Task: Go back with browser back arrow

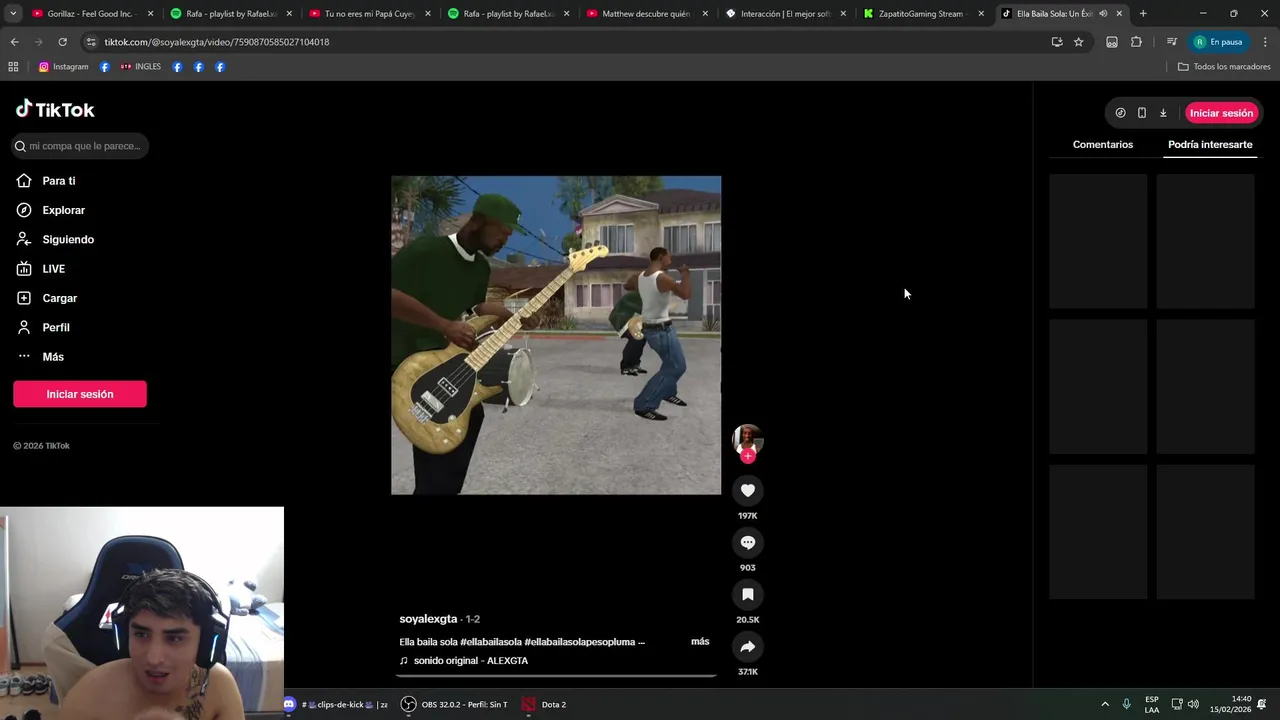Action: click(14, 42)
